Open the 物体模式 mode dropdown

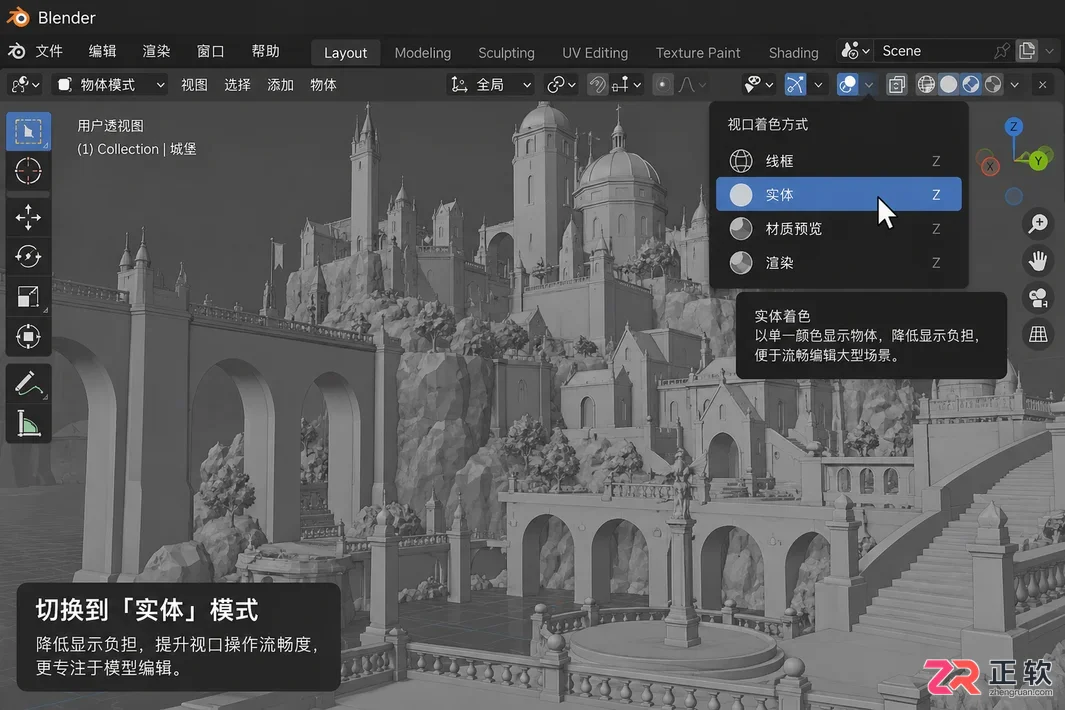(x=111, y=85)
